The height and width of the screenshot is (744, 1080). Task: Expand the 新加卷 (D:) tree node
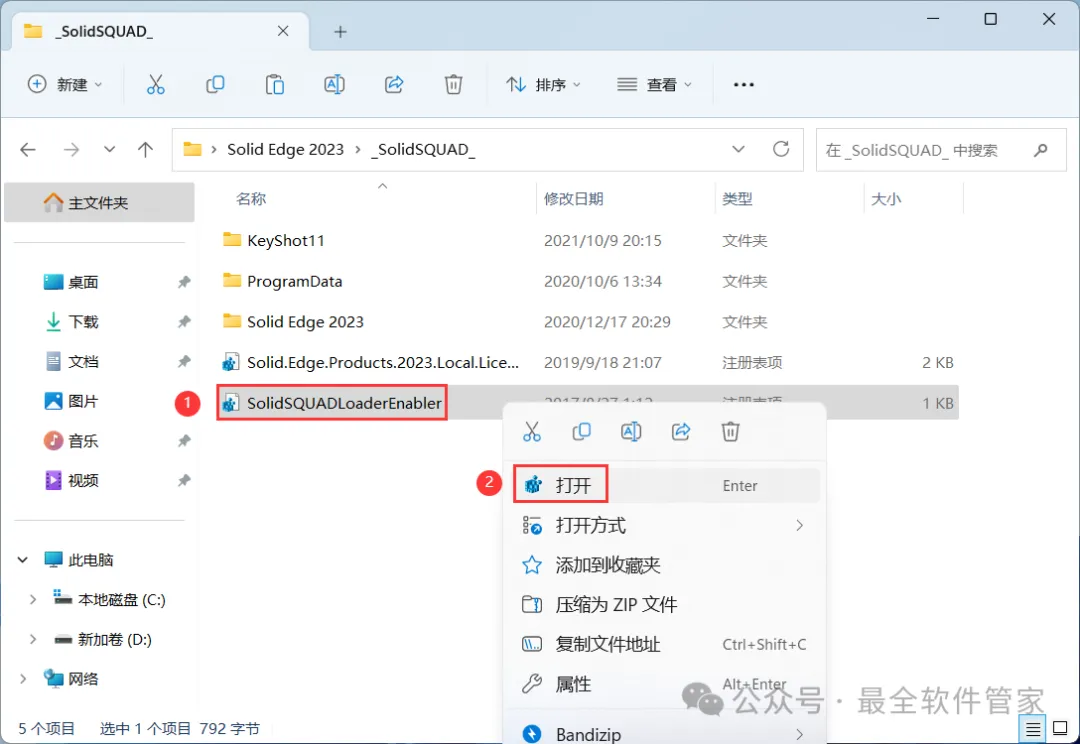pyautogui.click(x=32, y=640)
